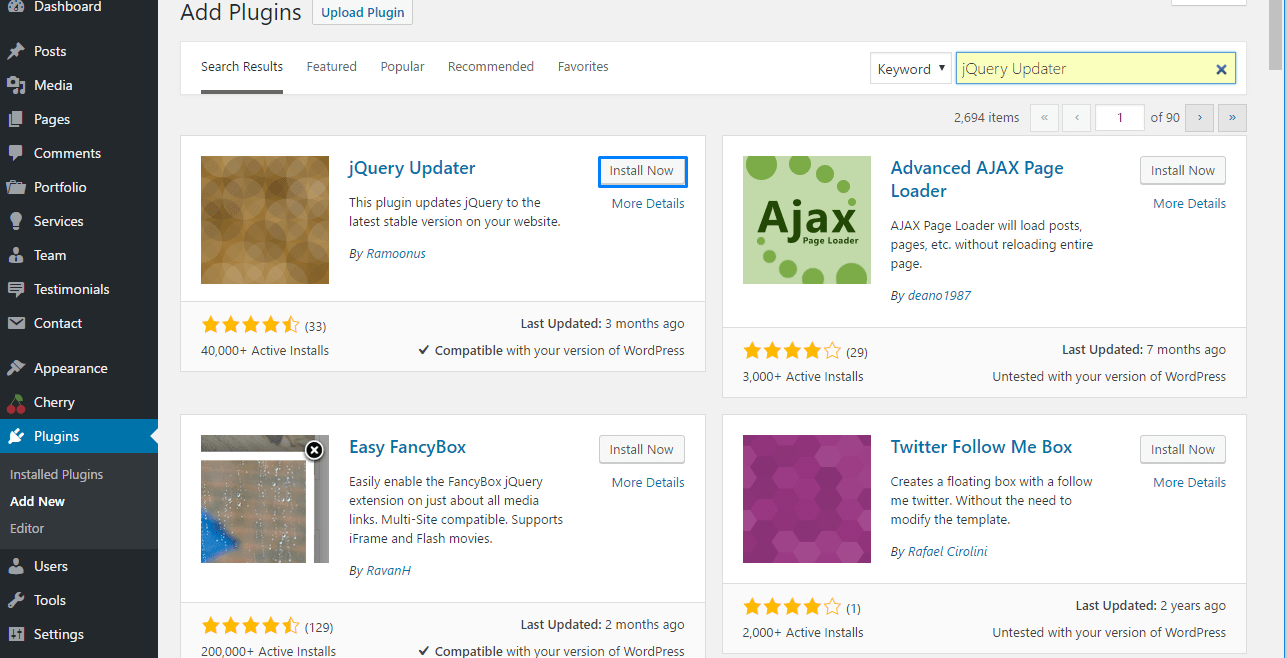The image size is (1288, 658).
Task: Select the Posts pin icon
Action: point(18,50)
